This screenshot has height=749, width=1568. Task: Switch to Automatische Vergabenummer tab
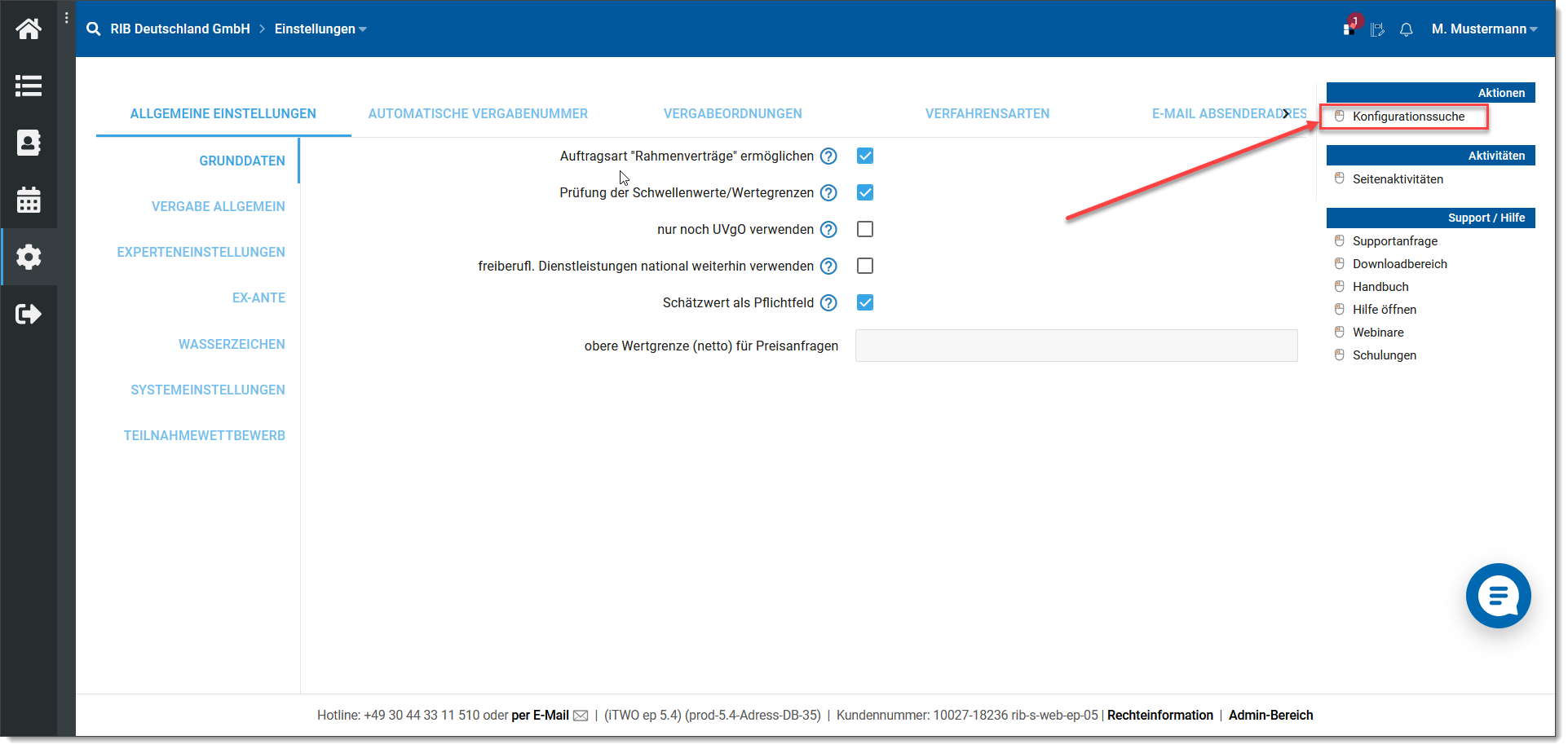point(478,113)
